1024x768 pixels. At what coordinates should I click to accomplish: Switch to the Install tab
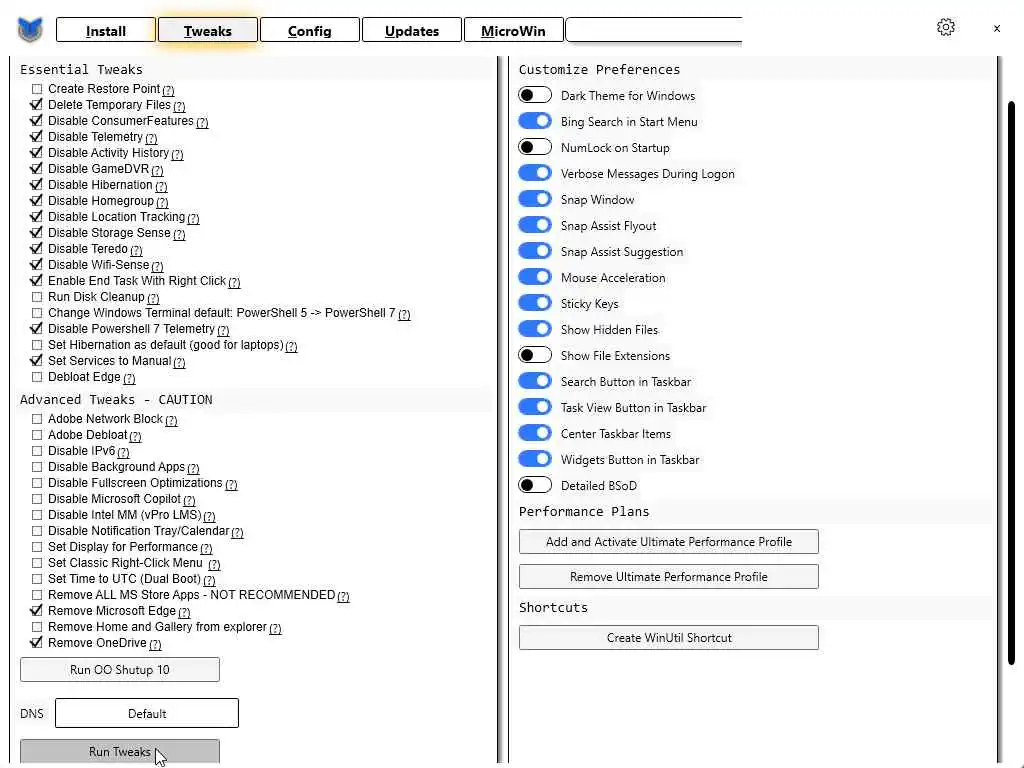[106, 31]
